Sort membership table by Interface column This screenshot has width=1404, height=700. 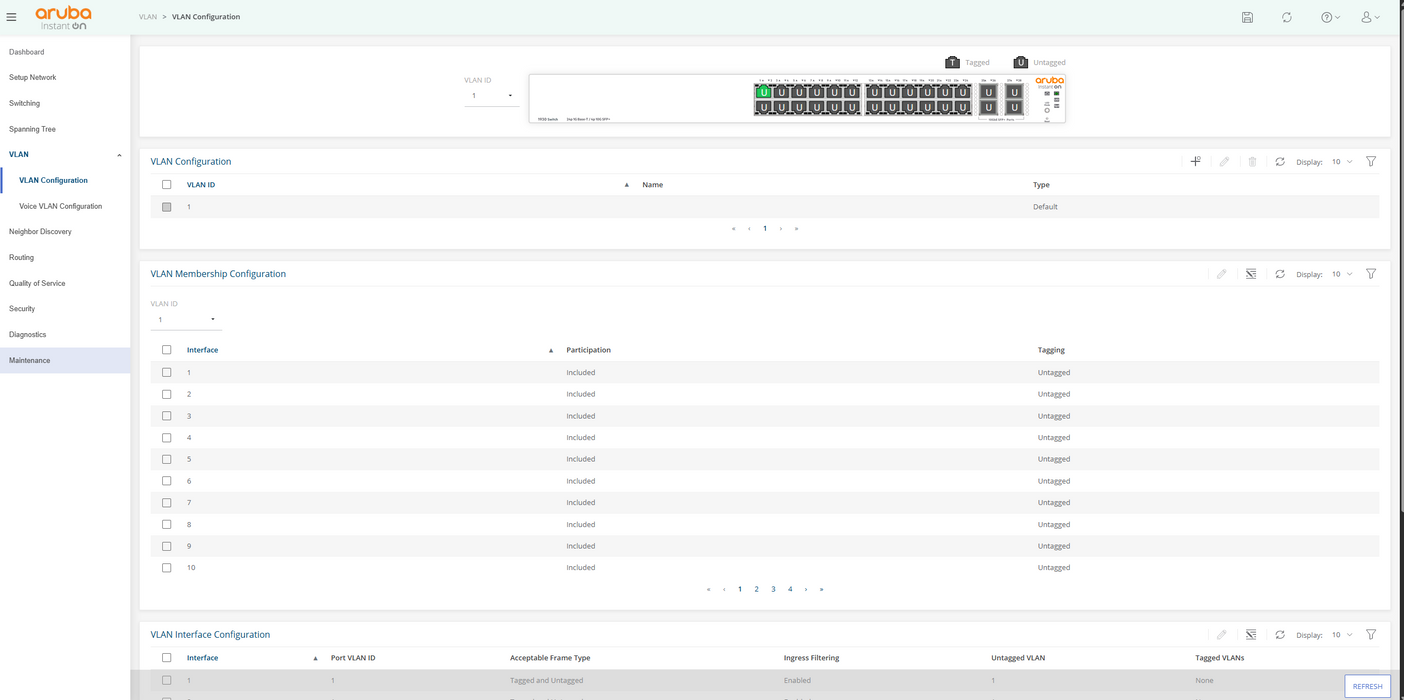tap(202, 350)
